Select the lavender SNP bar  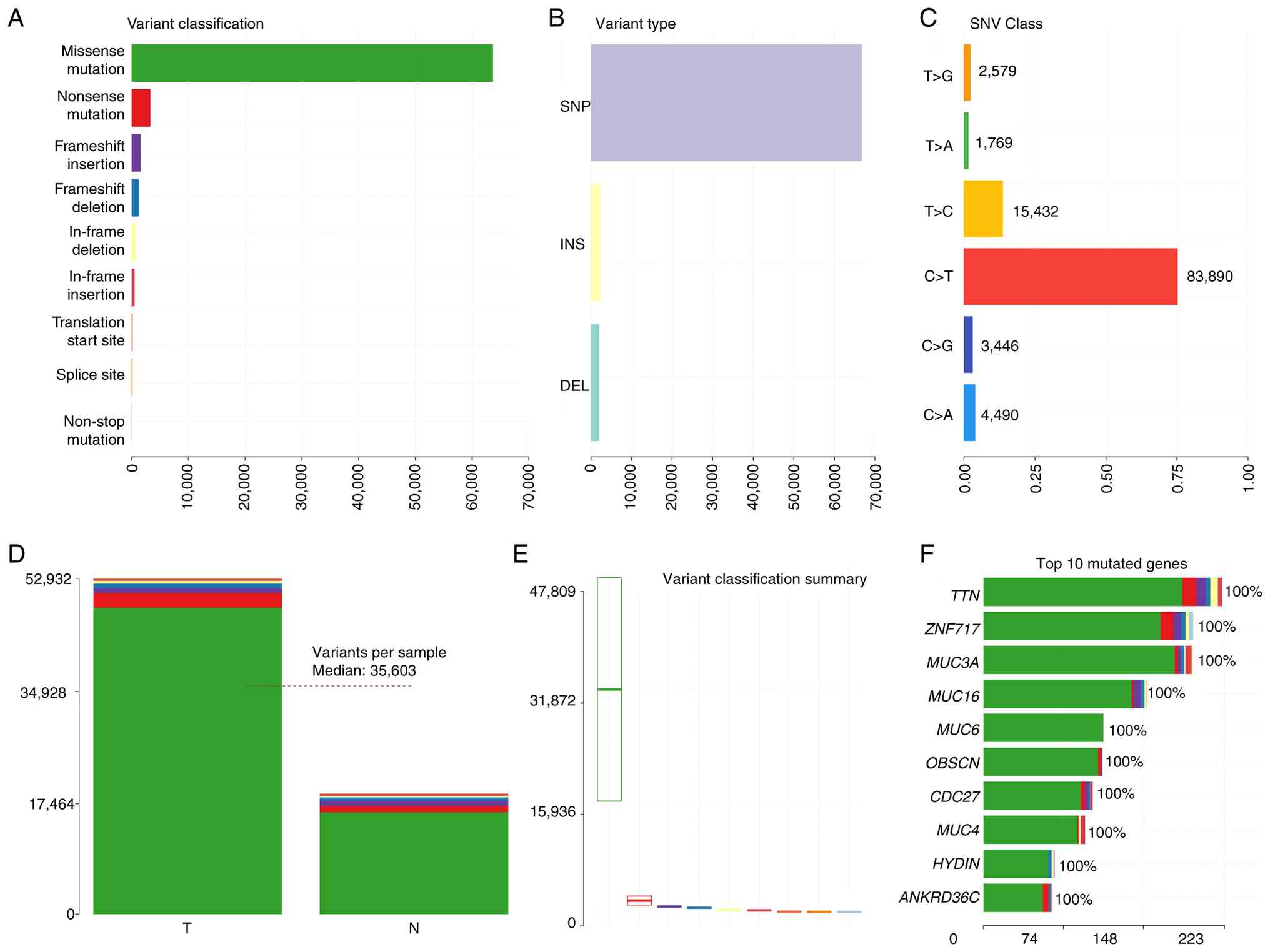[x=726, y=102]
